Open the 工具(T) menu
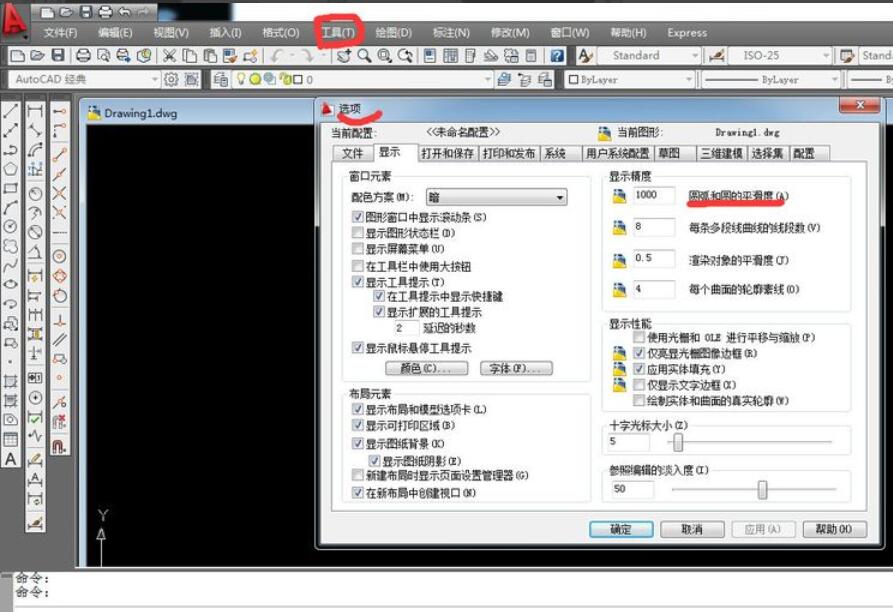This screenshot has height=612, width=893. point(338,32)
